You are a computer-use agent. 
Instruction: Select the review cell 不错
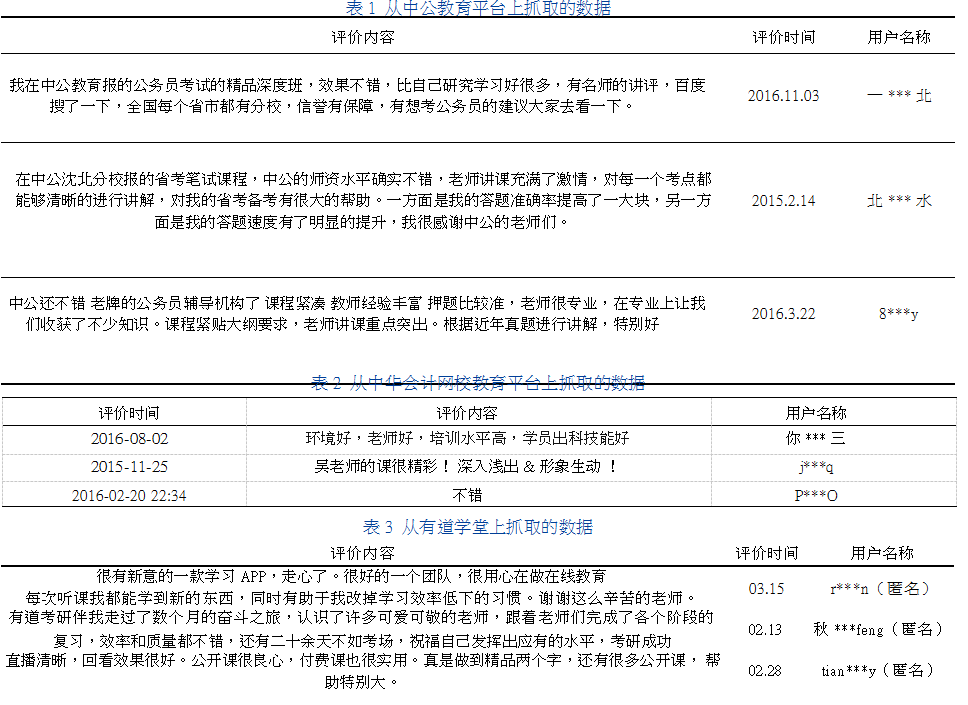click(x=467, y=495)
